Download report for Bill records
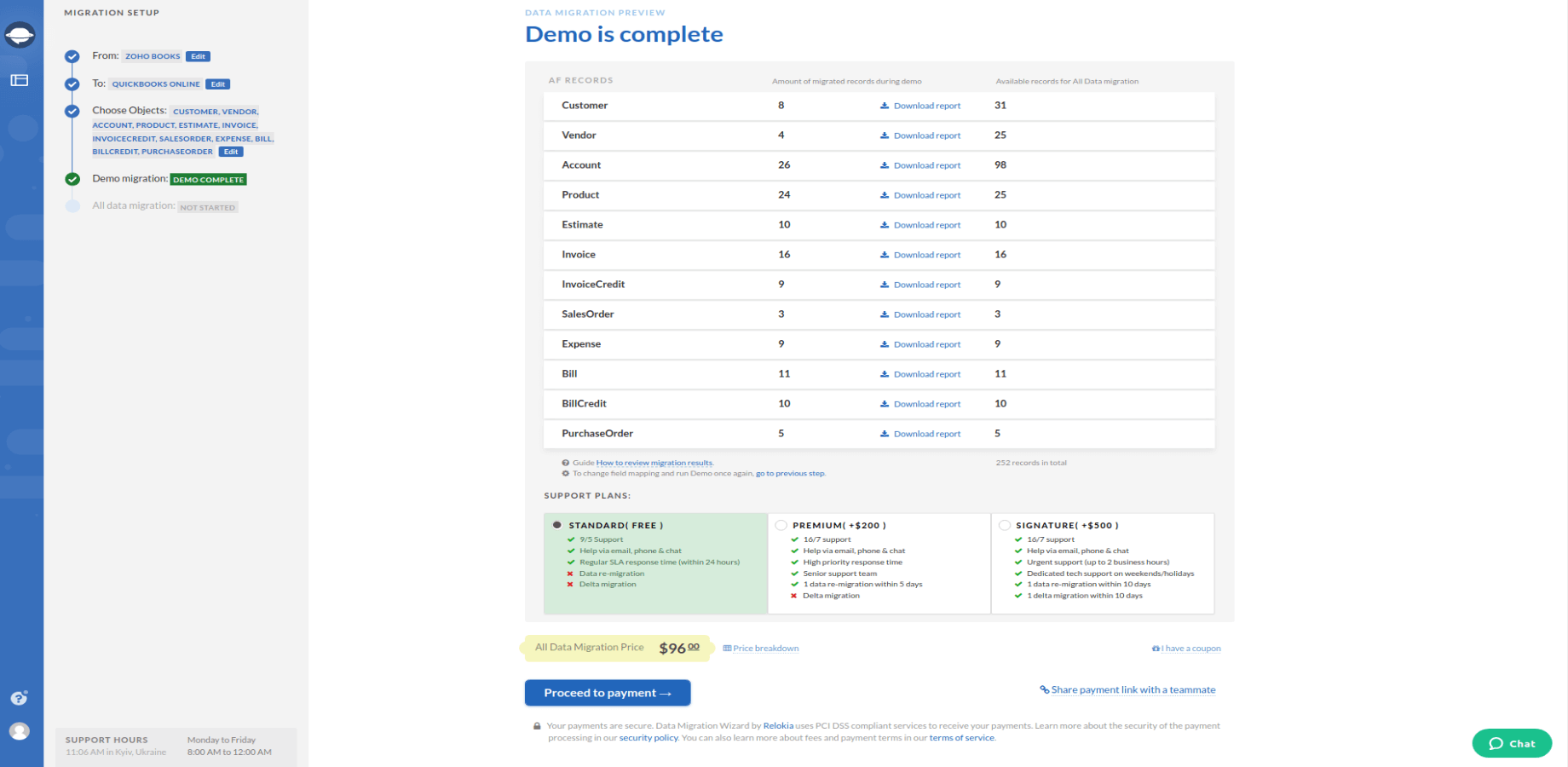1568x767 pixels. (x=927, y=374)
